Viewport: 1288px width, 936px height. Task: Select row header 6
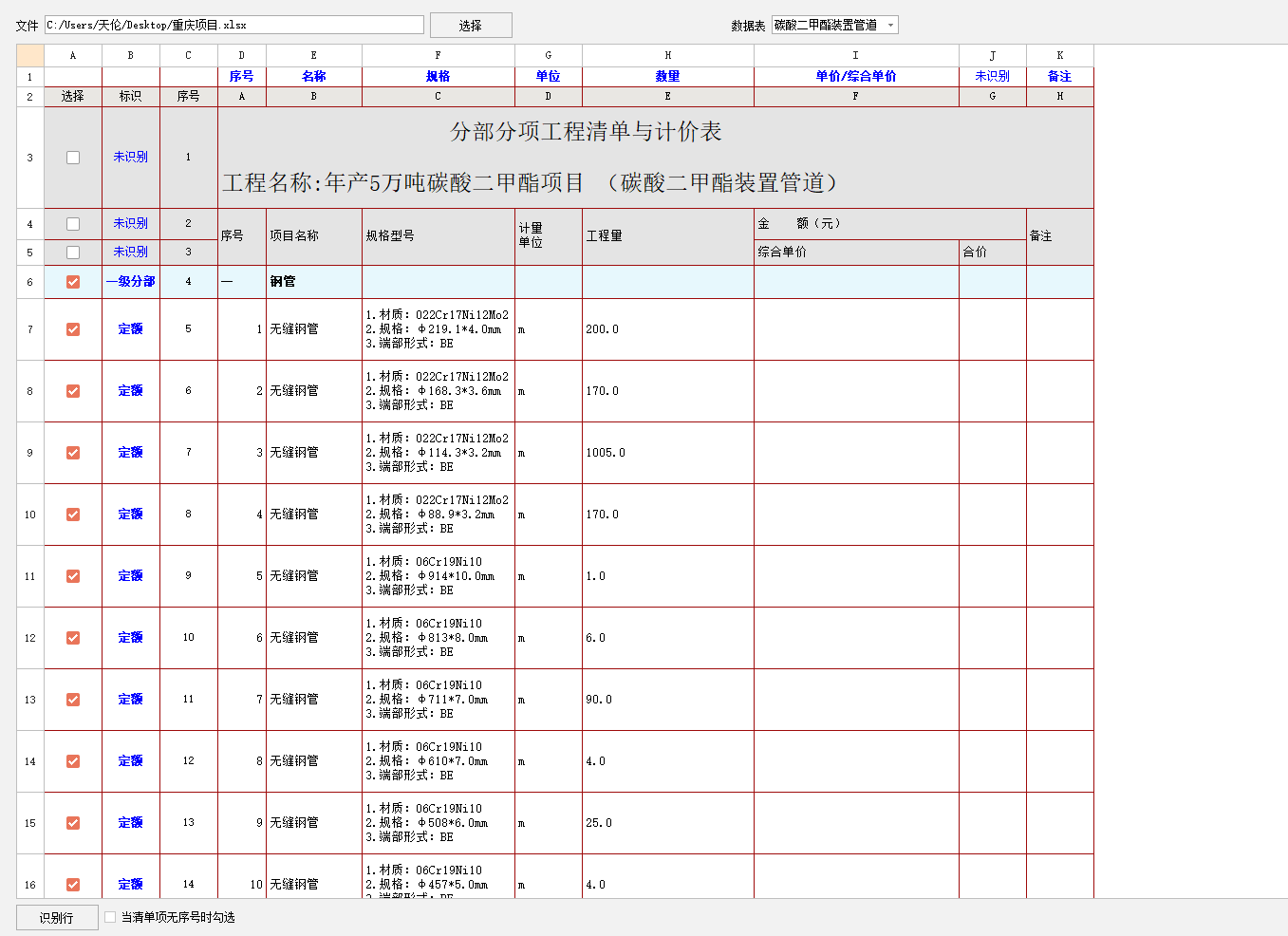click(30, 282)
